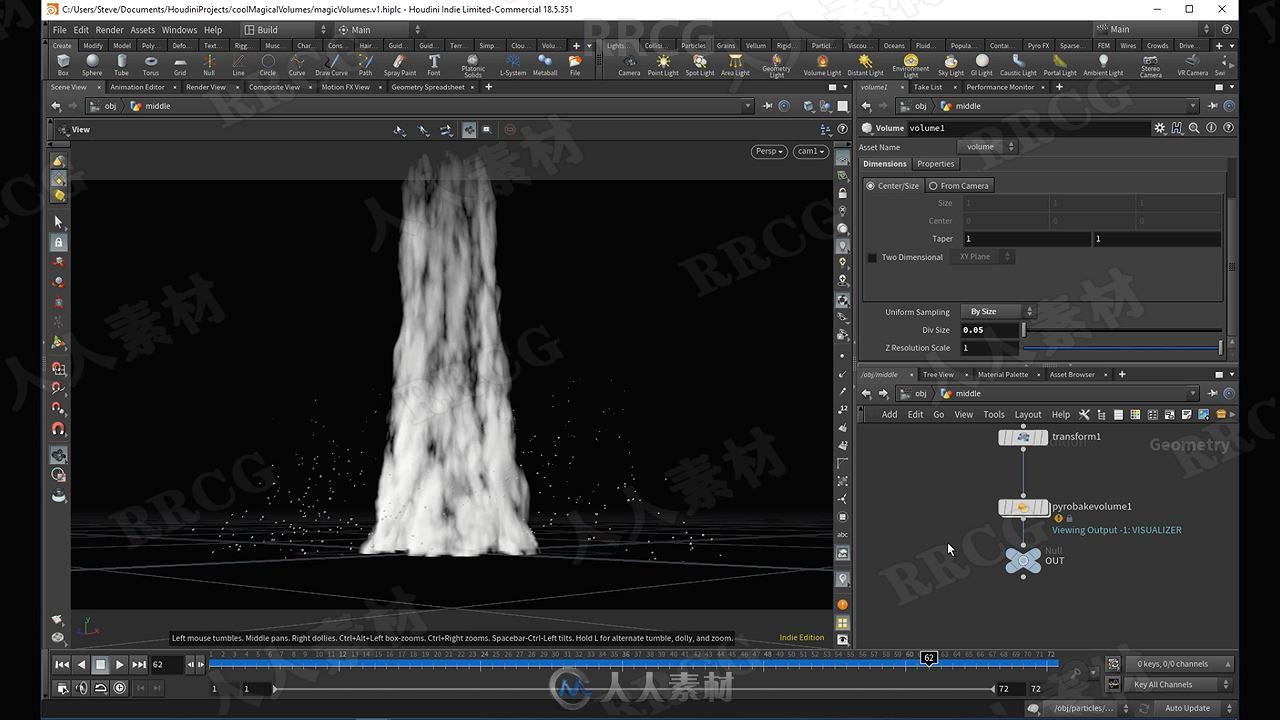Select the File shelf tool

click(575, 65)
